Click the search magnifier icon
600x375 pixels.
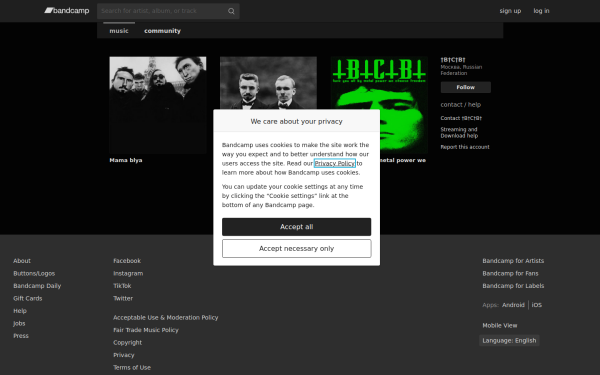pyautogui.click(x=231, y=11)
